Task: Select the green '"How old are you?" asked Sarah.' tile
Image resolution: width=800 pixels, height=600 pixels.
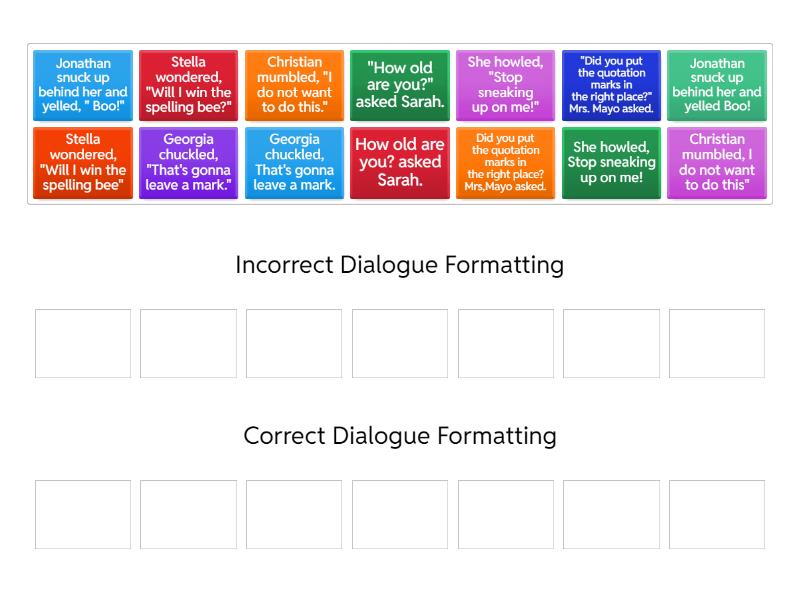Action: click(400, 85)
